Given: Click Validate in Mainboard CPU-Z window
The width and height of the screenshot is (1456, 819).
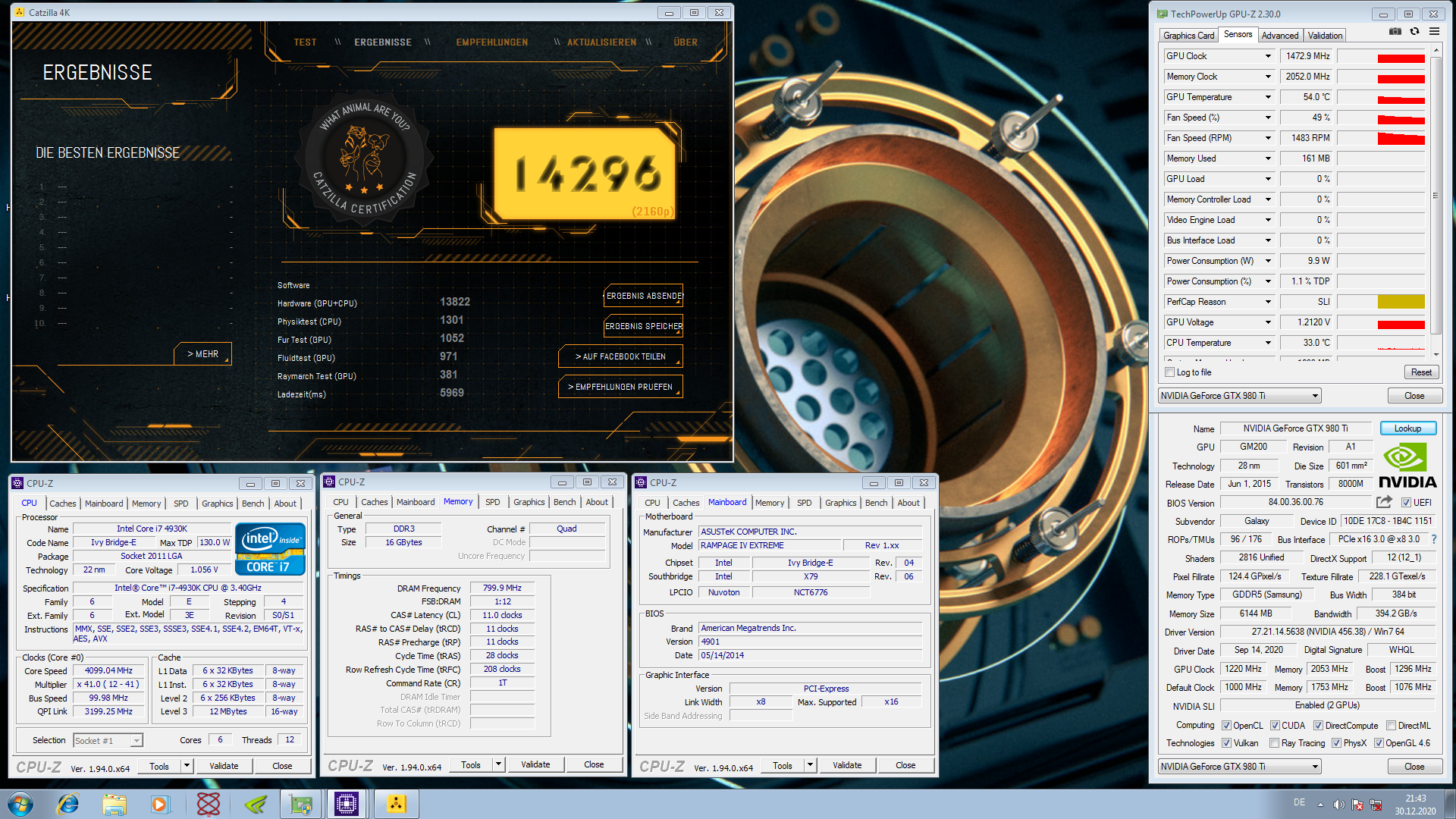Looking at the screenshot, I should coord(847,765).
